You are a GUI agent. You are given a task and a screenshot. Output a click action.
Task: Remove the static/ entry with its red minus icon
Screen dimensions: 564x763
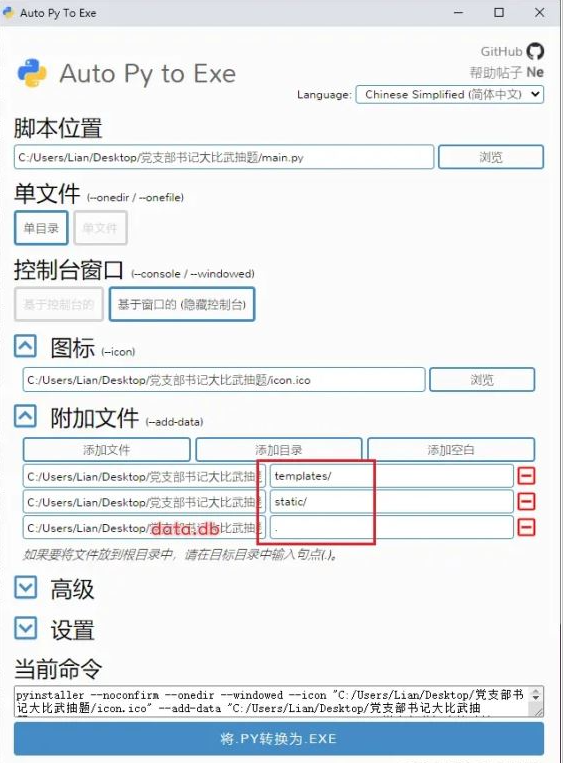point(526,502)
